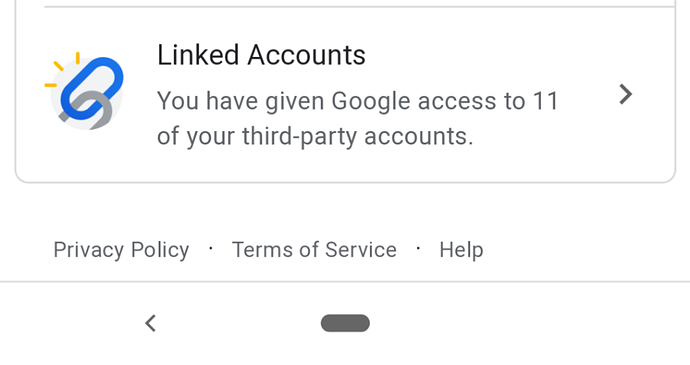Viewport: 690px width, 365px height.
Task: Tap the Android back arrow
Action: tap(150, 323)
